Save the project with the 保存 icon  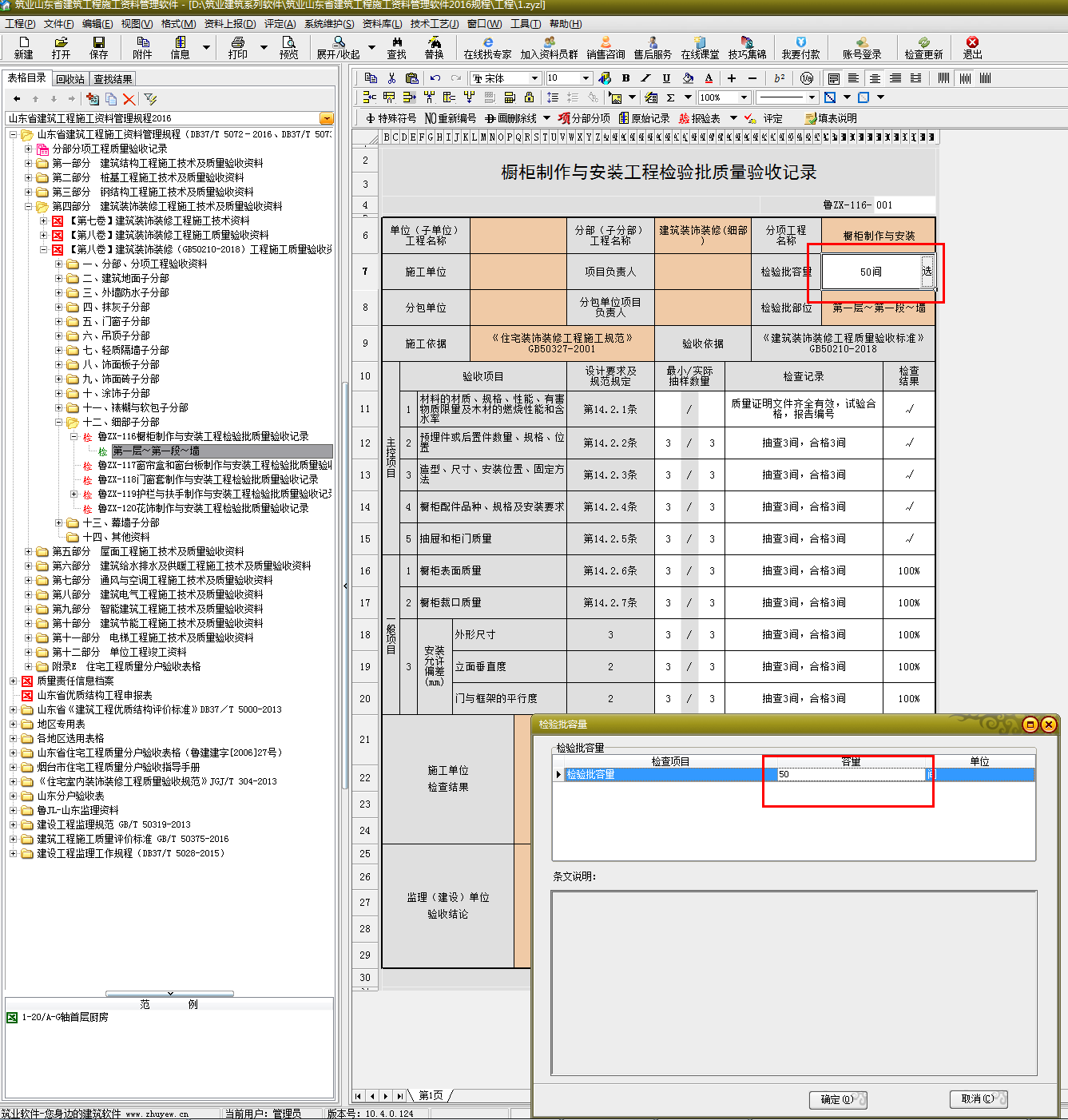click(x=98, y=47)
